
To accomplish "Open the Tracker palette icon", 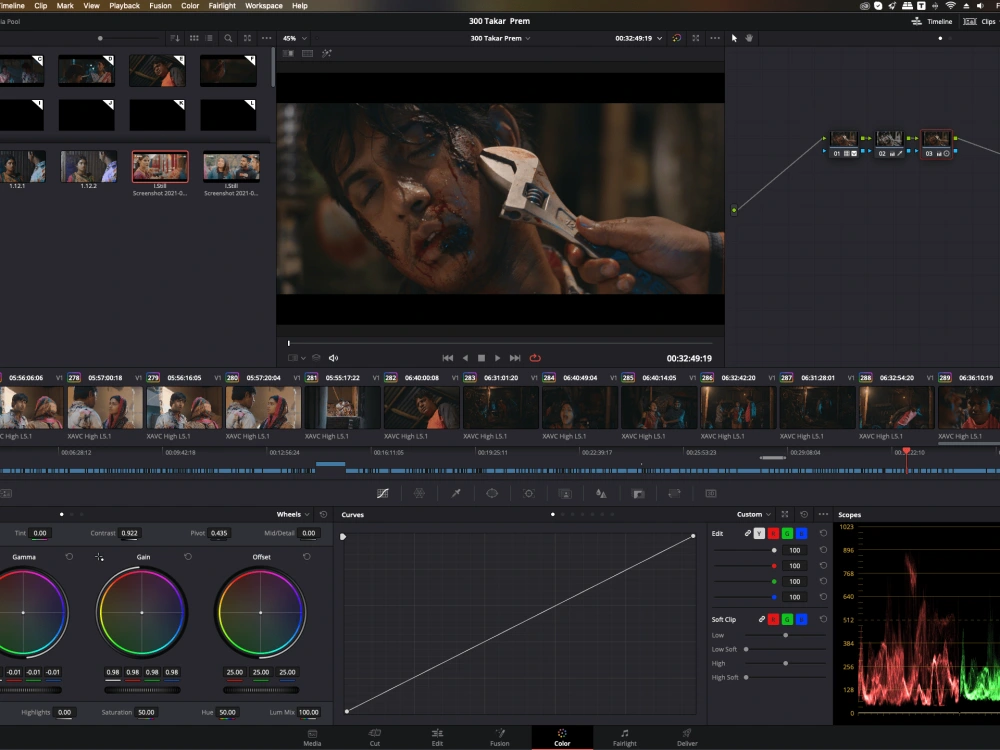I will click(x=529, y=493).
